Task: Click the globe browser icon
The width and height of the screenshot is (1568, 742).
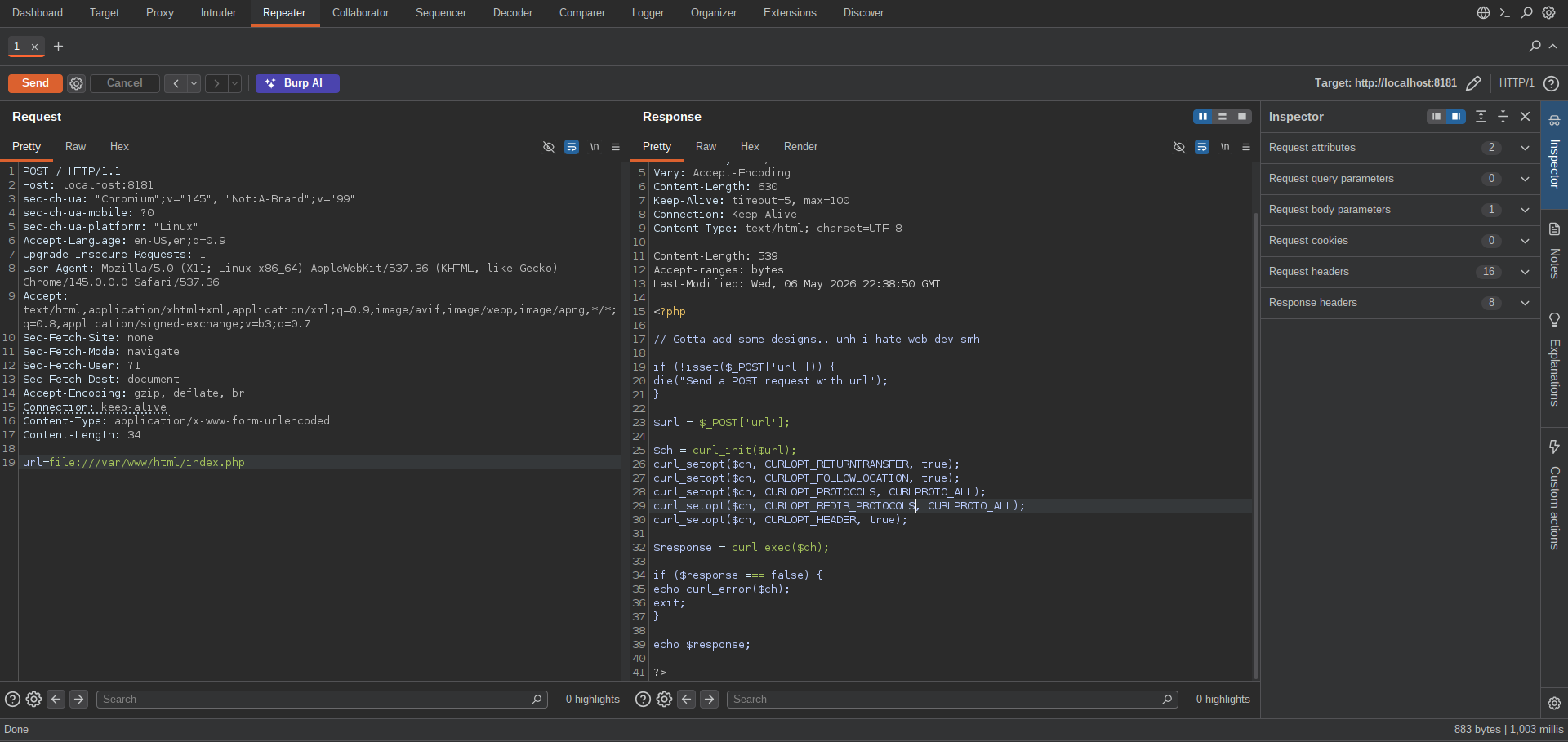Action: click(x=1483, y=13)
